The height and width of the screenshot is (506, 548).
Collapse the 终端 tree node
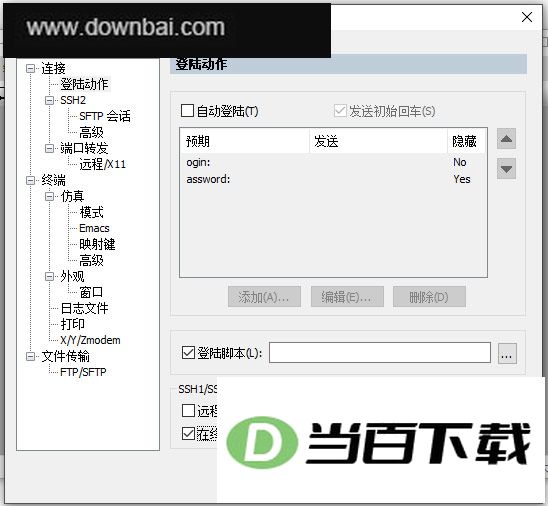pyautogui.click(x=31, y=181)
